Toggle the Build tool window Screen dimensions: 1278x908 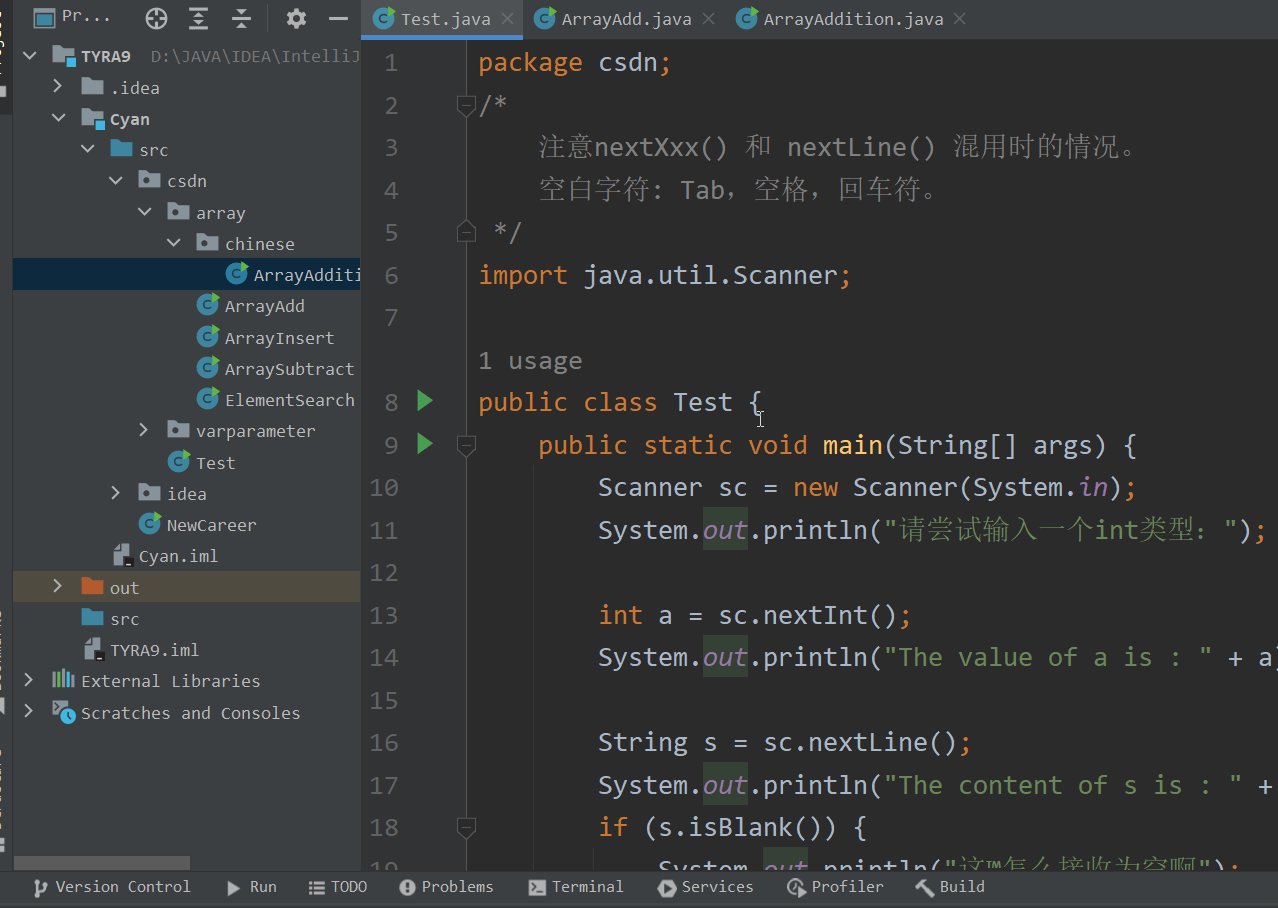pos(949,886)
